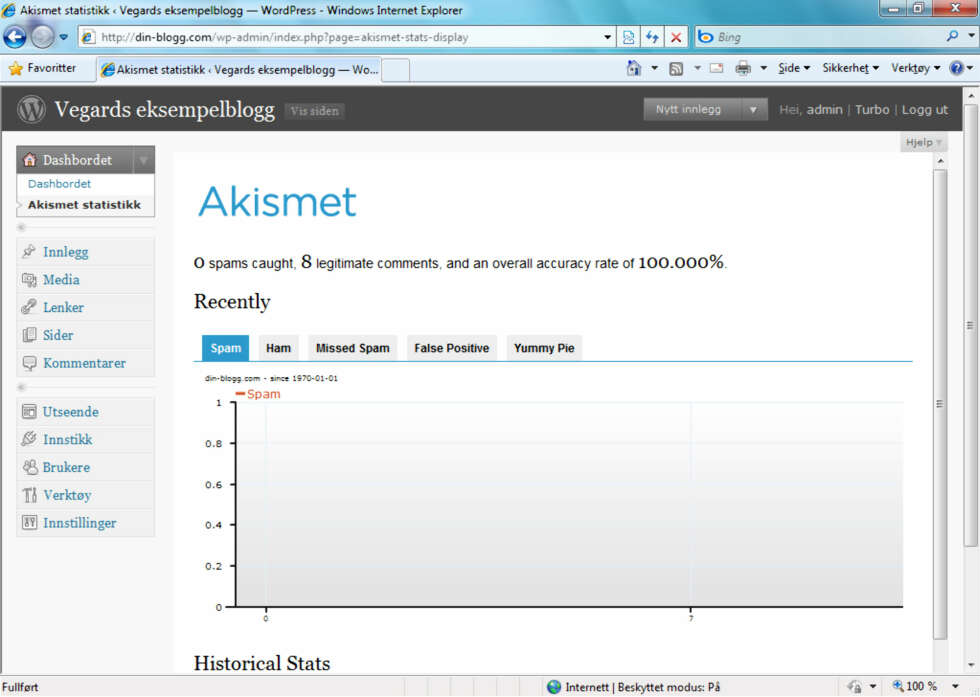Click the browser window vertical scrollbar thumb

(x=970, y=325)
